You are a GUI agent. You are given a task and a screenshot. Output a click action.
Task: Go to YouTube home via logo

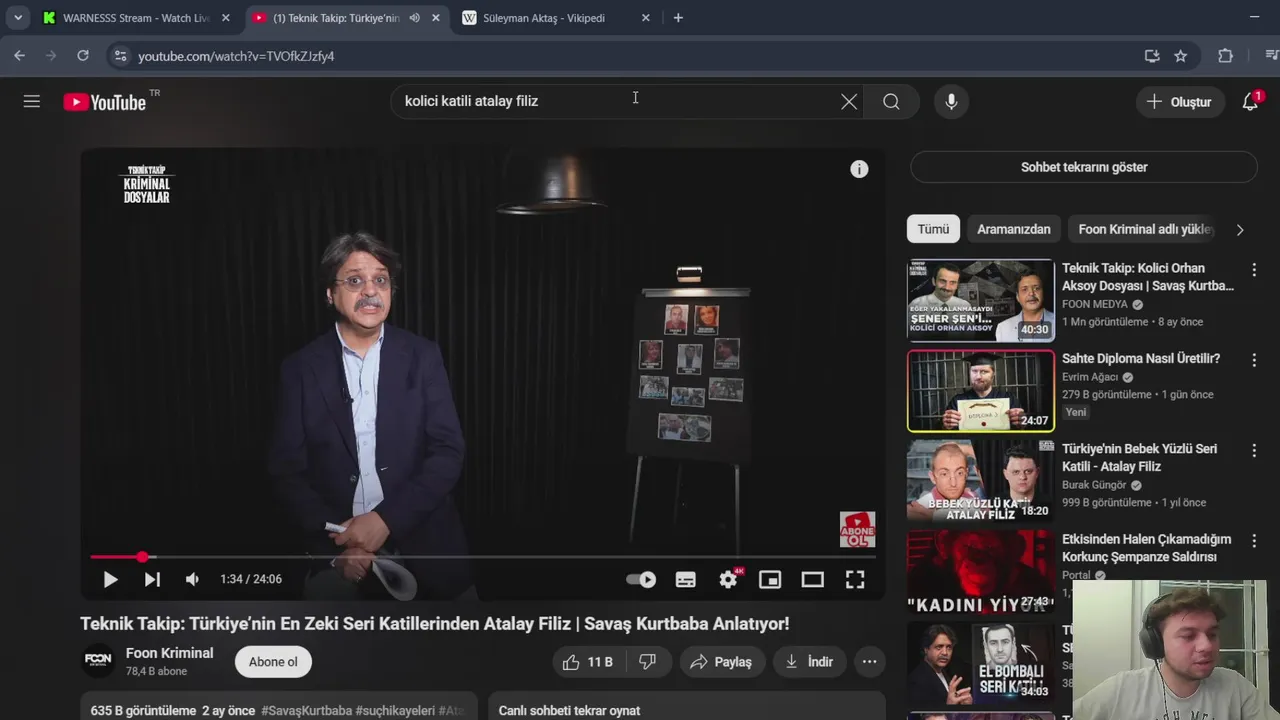105,102
